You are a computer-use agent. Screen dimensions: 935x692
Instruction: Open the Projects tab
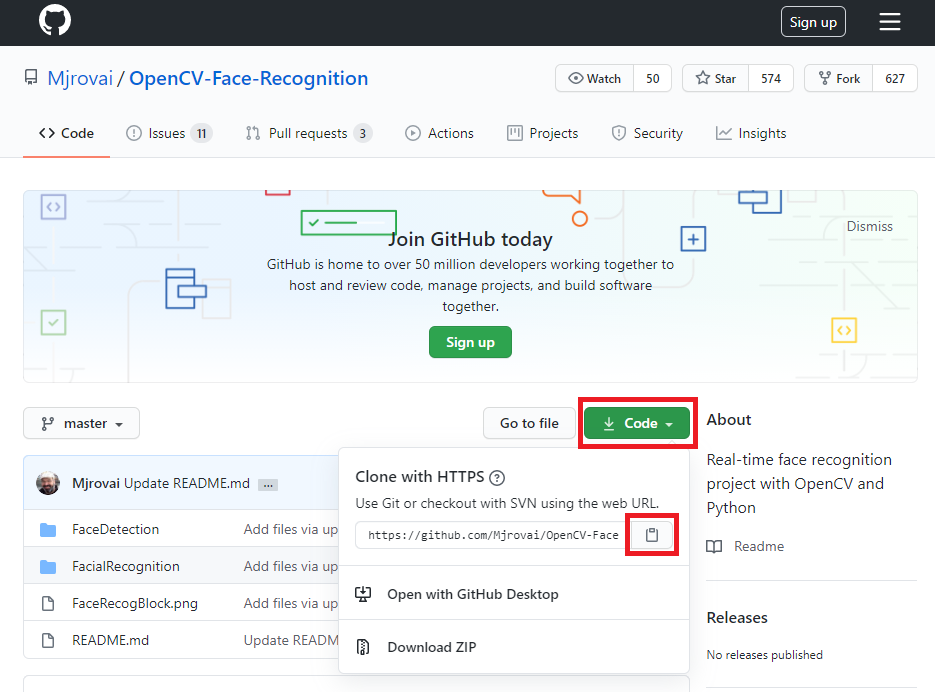tap(543, 133)
